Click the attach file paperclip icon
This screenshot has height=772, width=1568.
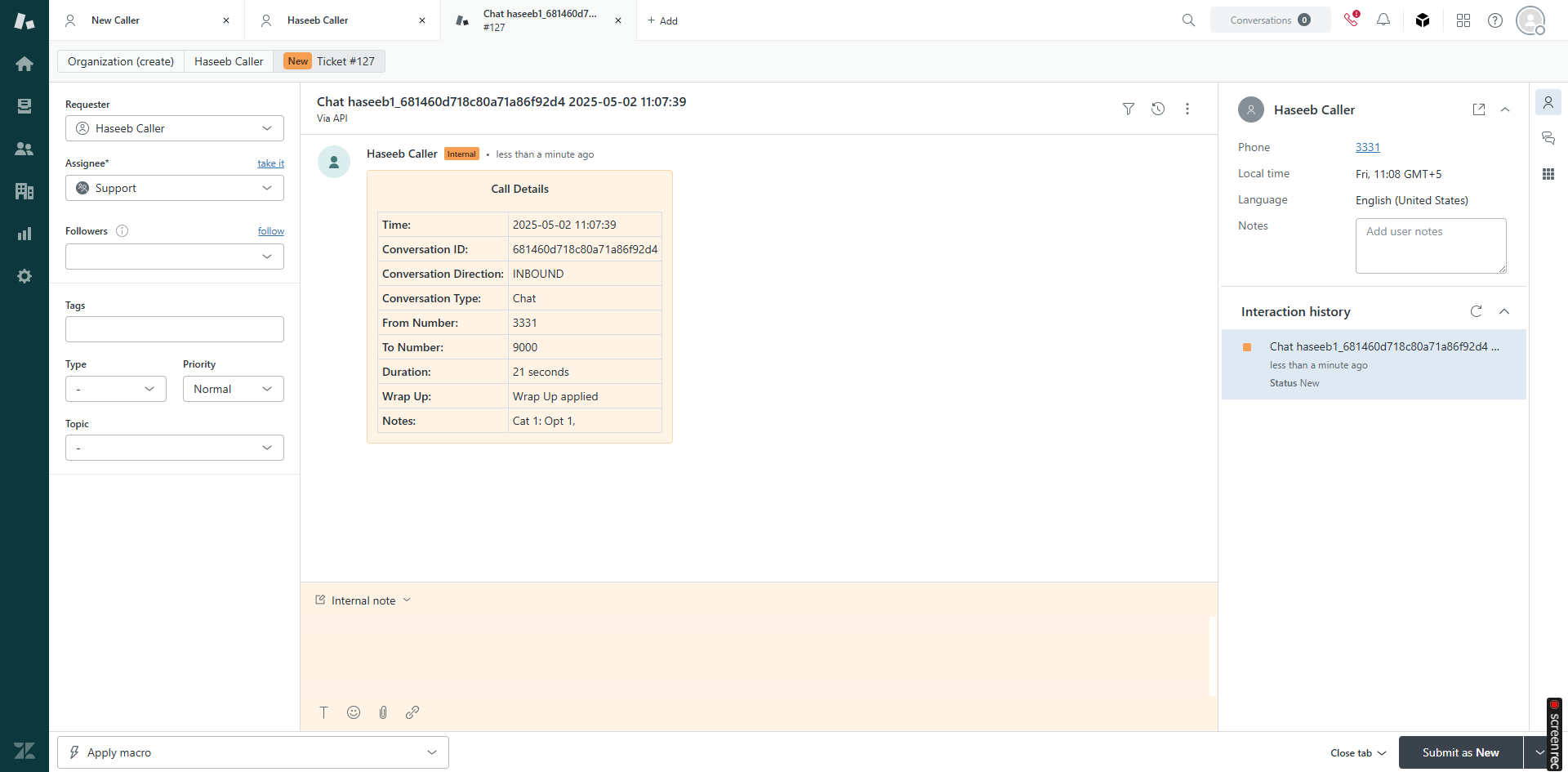(383, 712)
